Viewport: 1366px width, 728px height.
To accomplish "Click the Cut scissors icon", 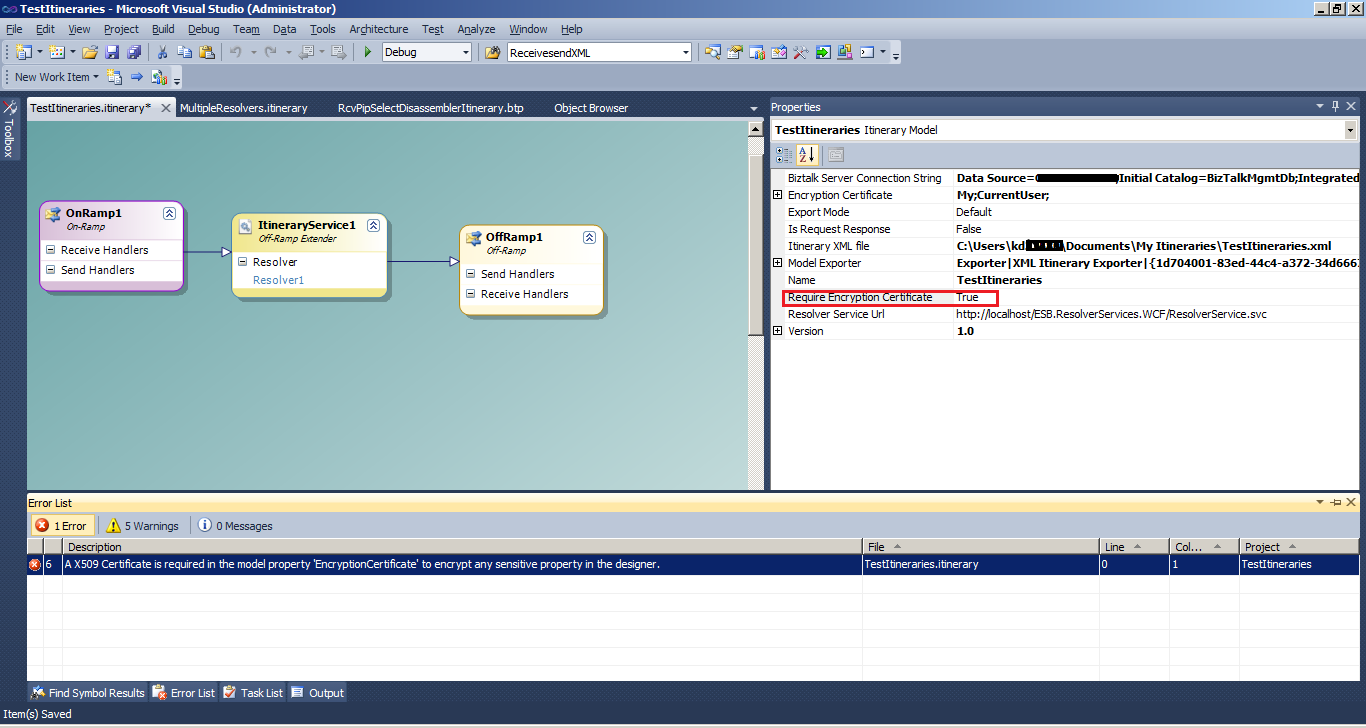I will [x=162, y=52].
